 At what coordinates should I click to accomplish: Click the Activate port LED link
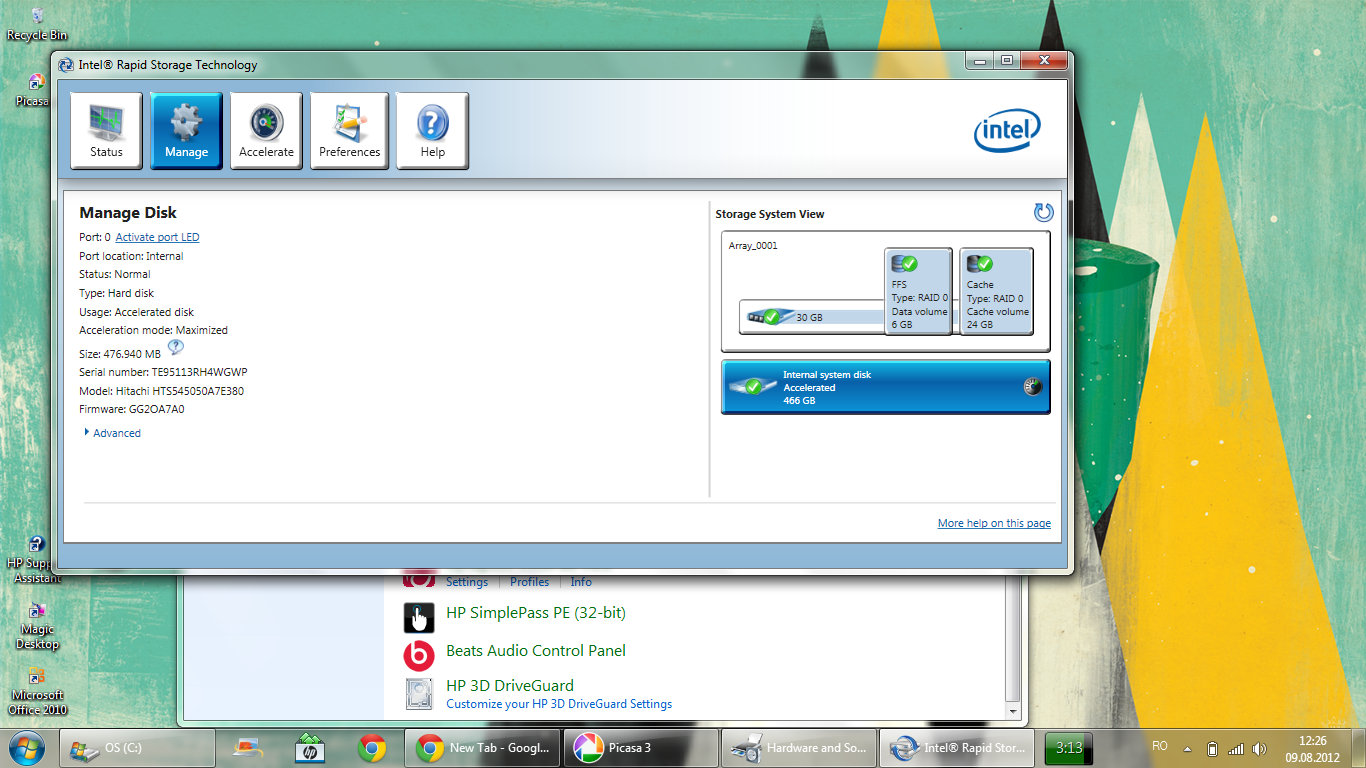[x=157, y=237]
